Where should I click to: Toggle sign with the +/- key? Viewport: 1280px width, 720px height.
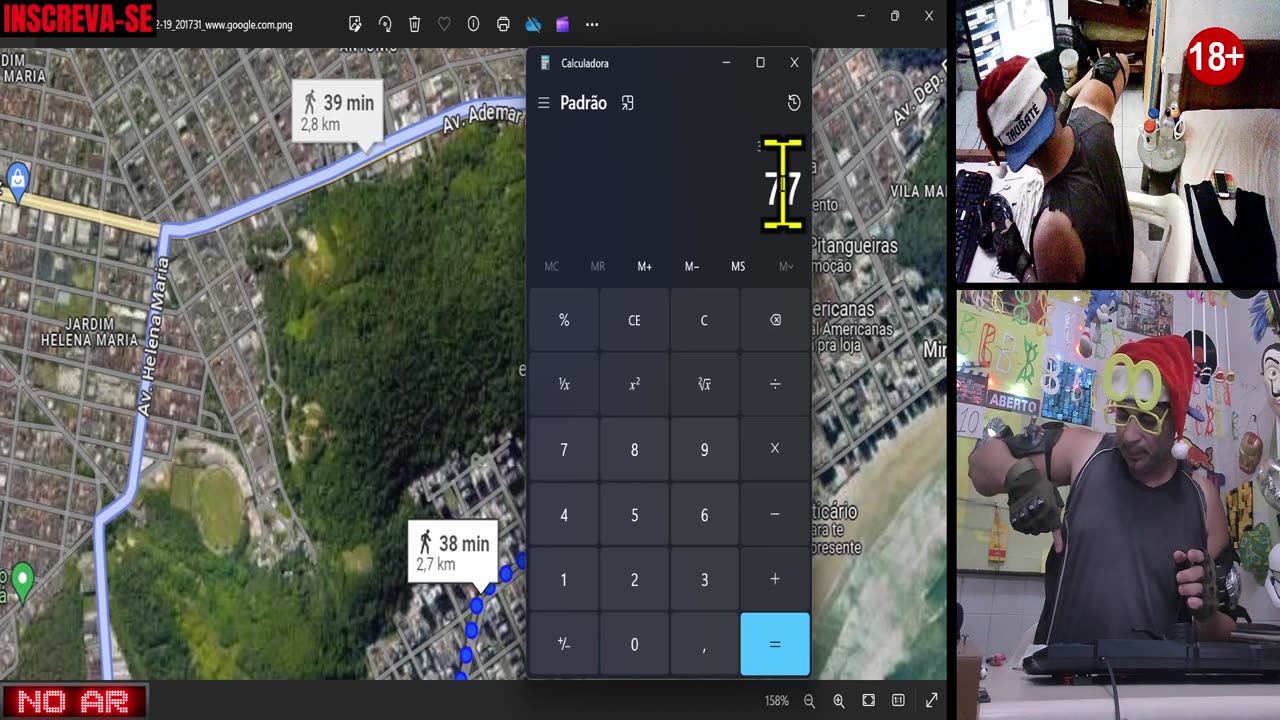(x=564, y=644)
